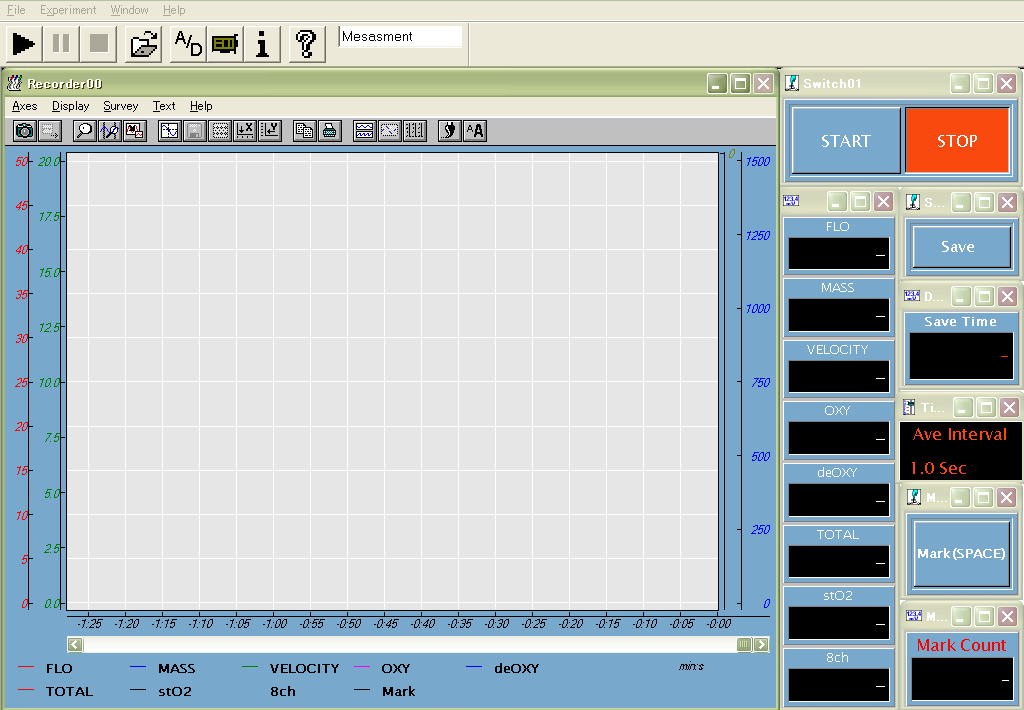Click the MASS value display

coord(839,315)
